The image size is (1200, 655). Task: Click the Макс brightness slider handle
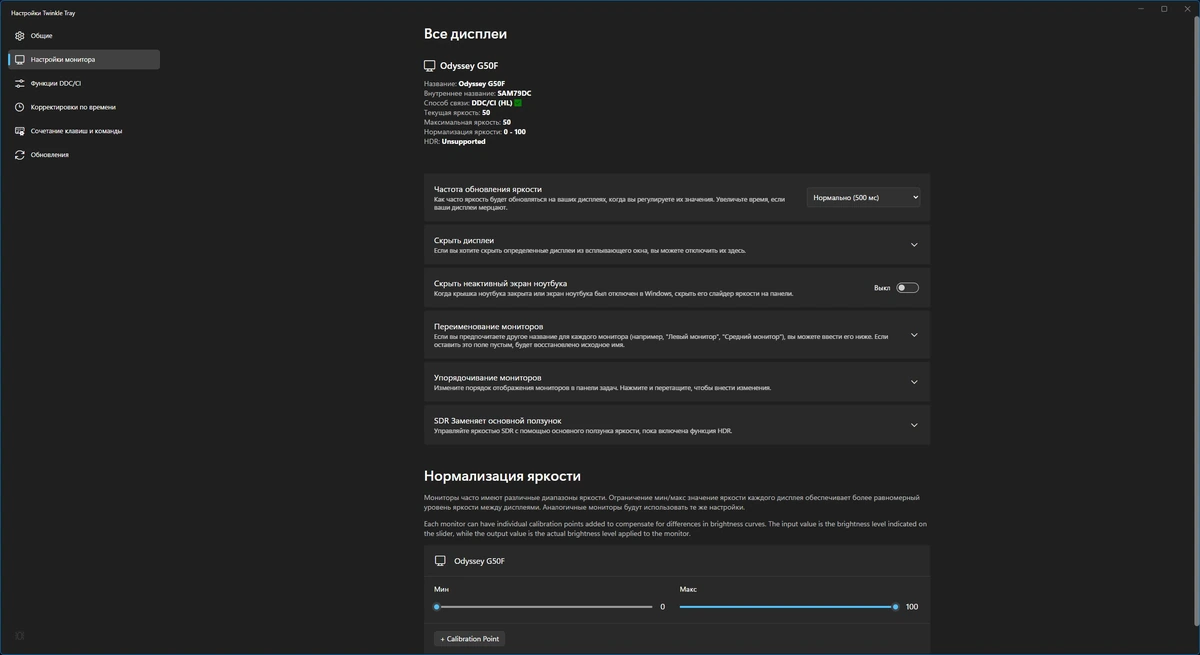coord(896,607)
